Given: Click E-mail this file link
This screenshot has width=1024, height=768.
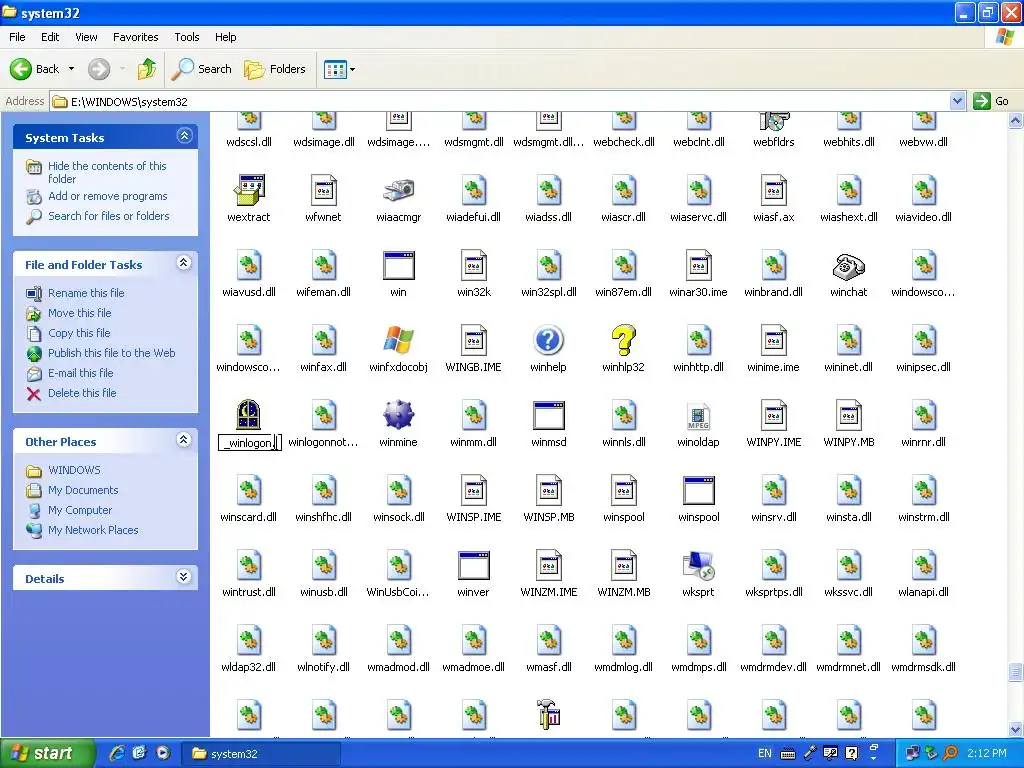Looking at the screenshot, I should tap(80, 373).
